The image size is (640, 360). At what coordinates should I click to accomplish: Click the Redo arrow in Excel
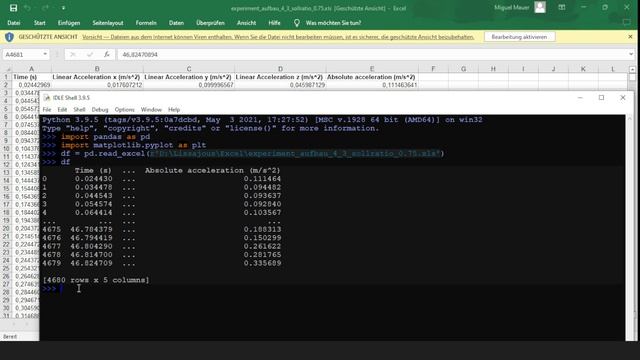click(x=45, y=8)
